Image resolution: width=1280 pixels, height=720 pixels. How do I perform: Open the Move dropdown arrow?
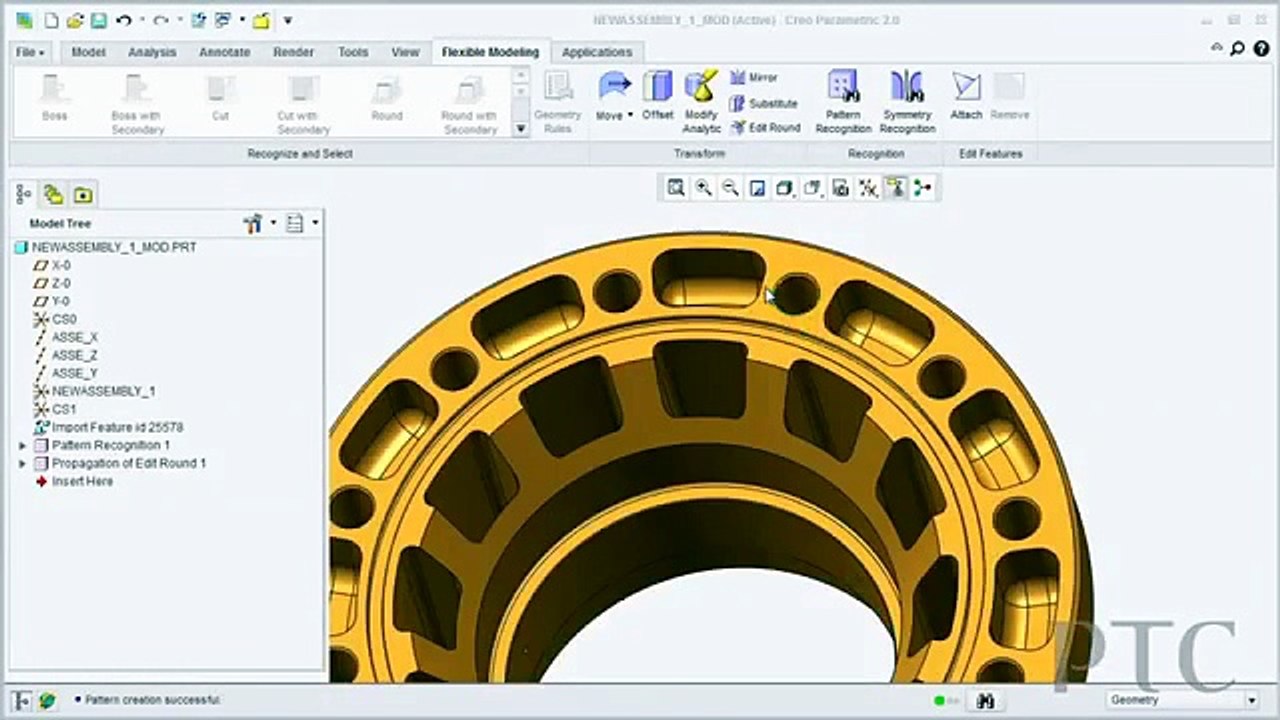click(x=630, y=116)
